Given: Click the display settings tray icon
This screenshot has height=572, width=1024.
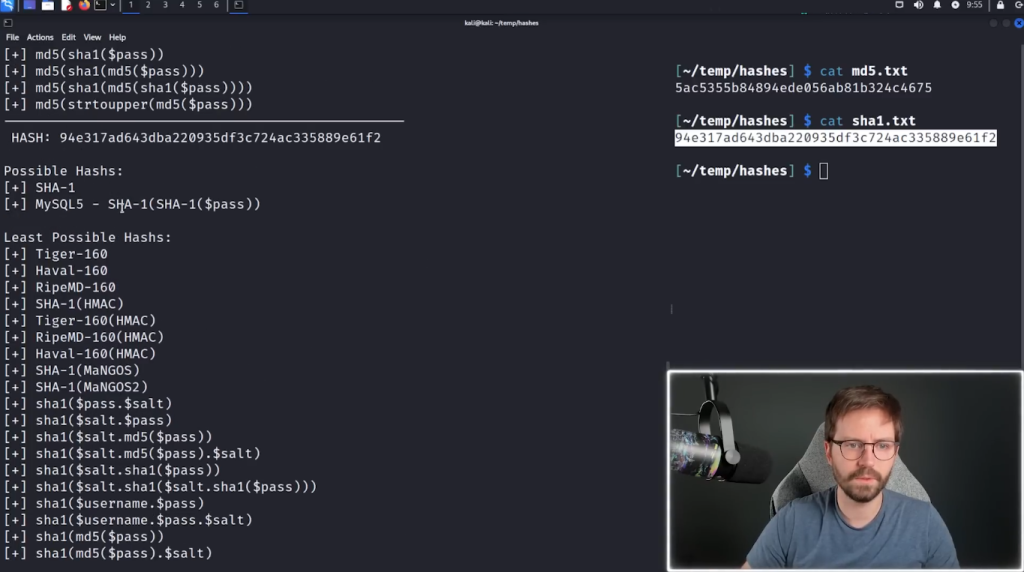Looking at the screenshot, I should [x=899, y=5].
